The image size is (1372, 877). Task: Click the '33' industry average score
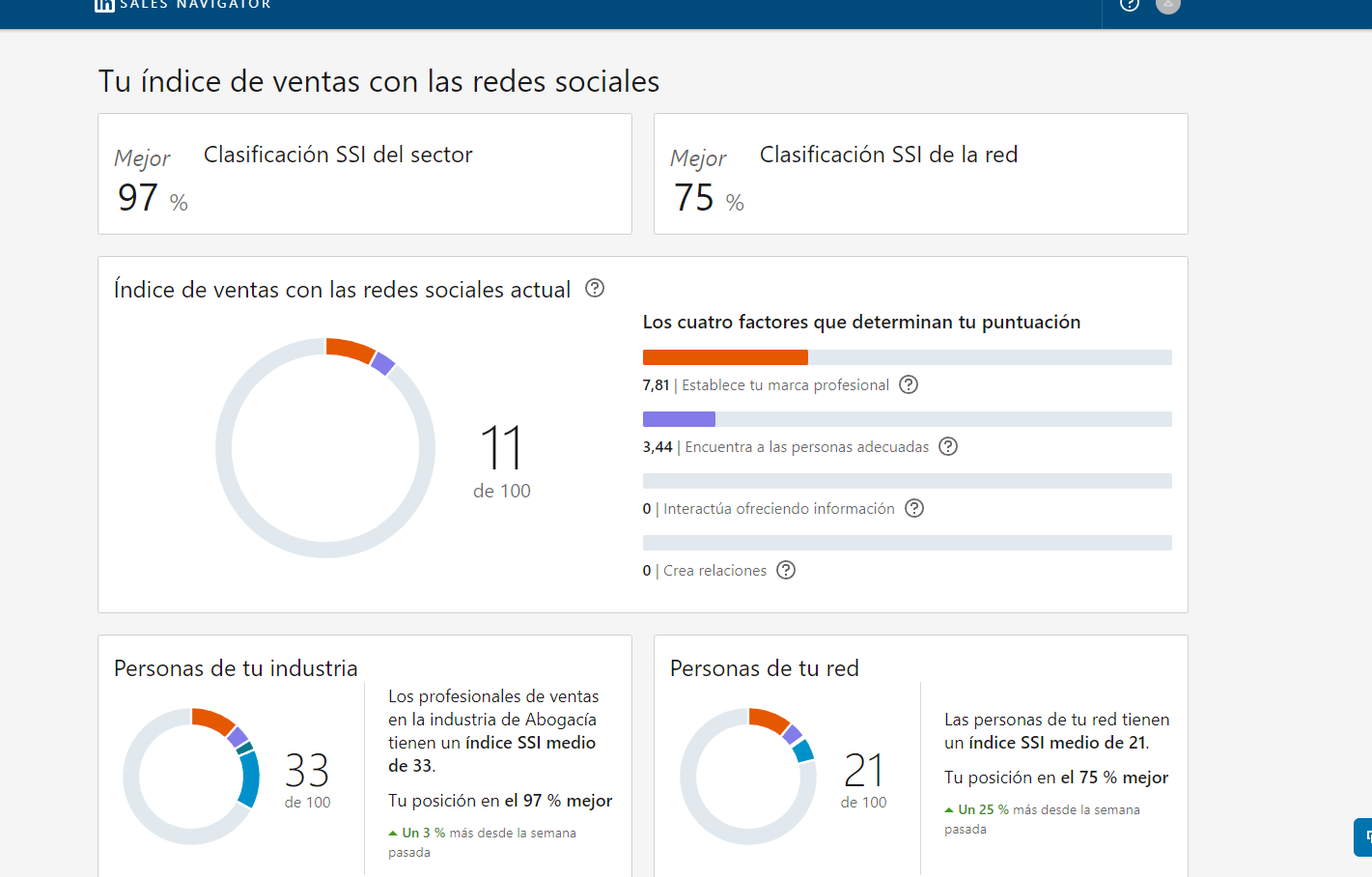(x=307, y=771)
